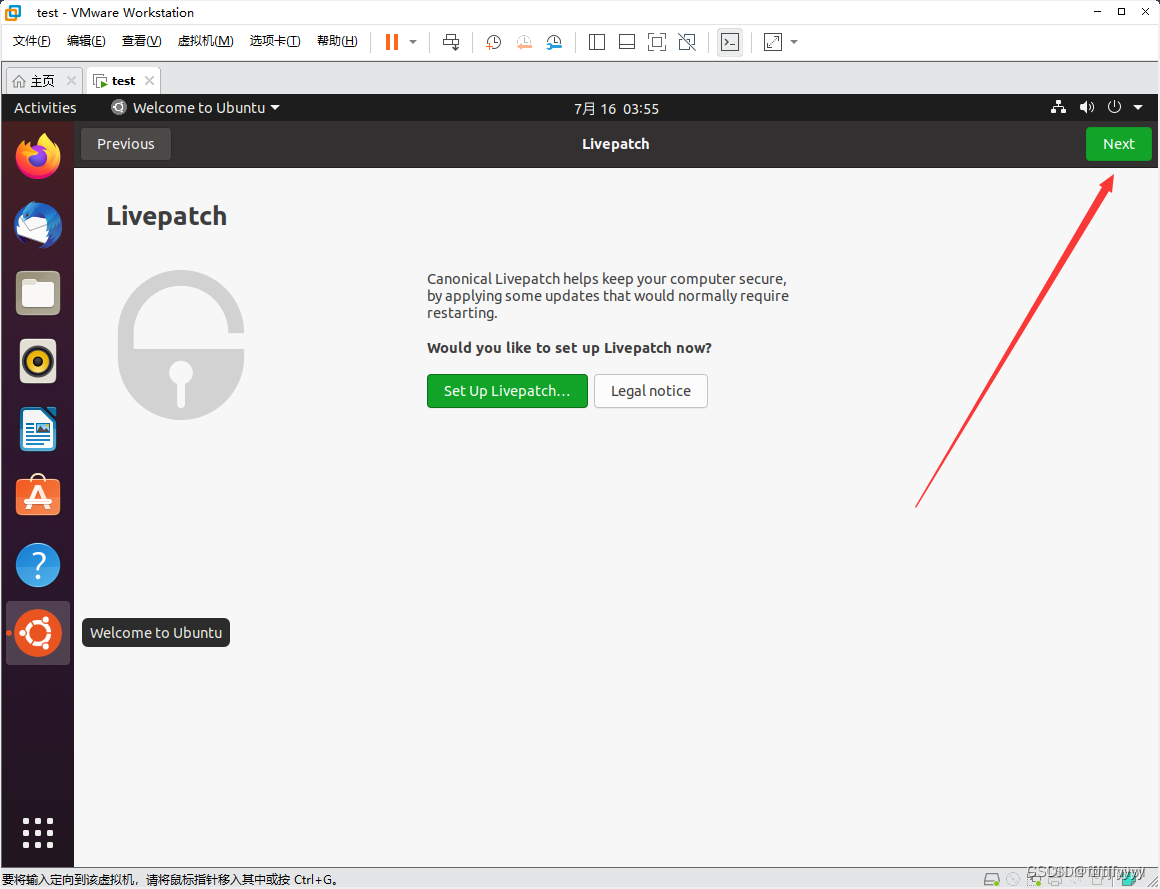The image size is (1160, 889).
Task: Open the clock showing 7月 16 03:55
Action: pos(616,109)
